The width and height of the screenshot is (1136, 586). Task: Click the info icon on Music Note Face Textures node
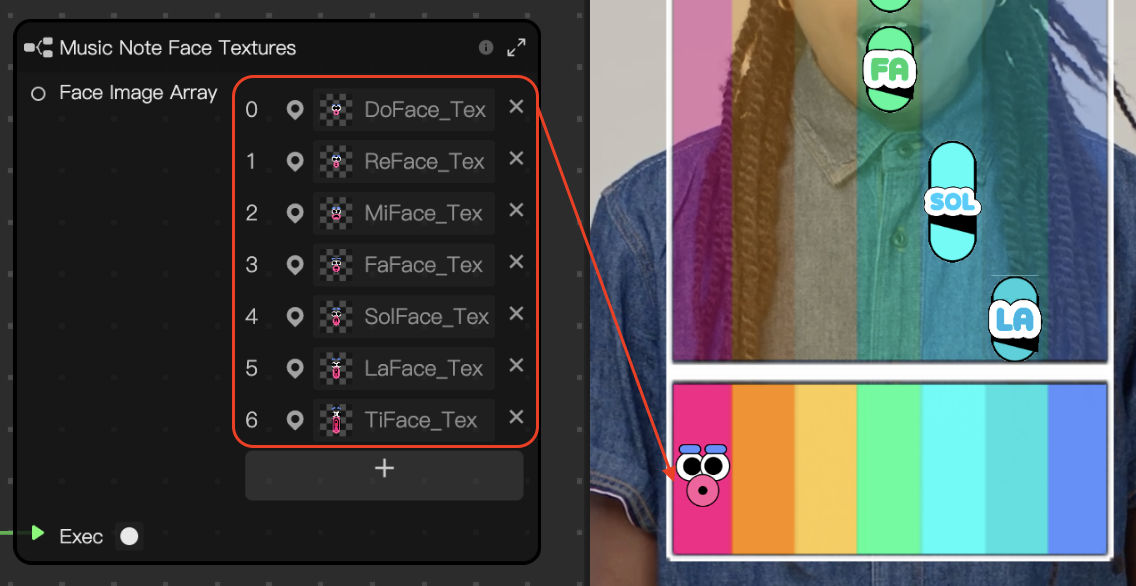[486, 48]
